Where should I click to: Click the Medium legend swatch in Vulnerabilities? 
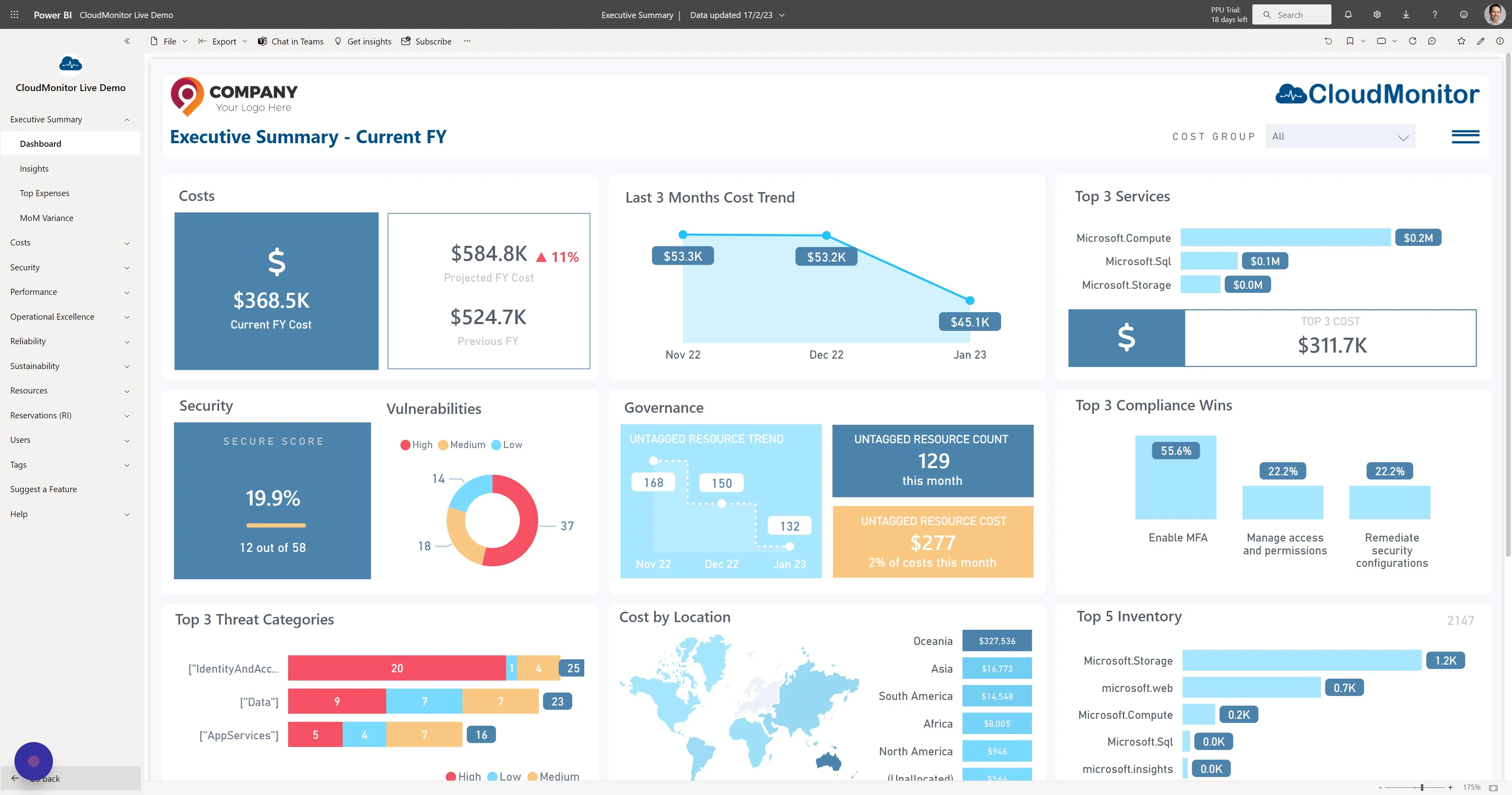[443, 445]
